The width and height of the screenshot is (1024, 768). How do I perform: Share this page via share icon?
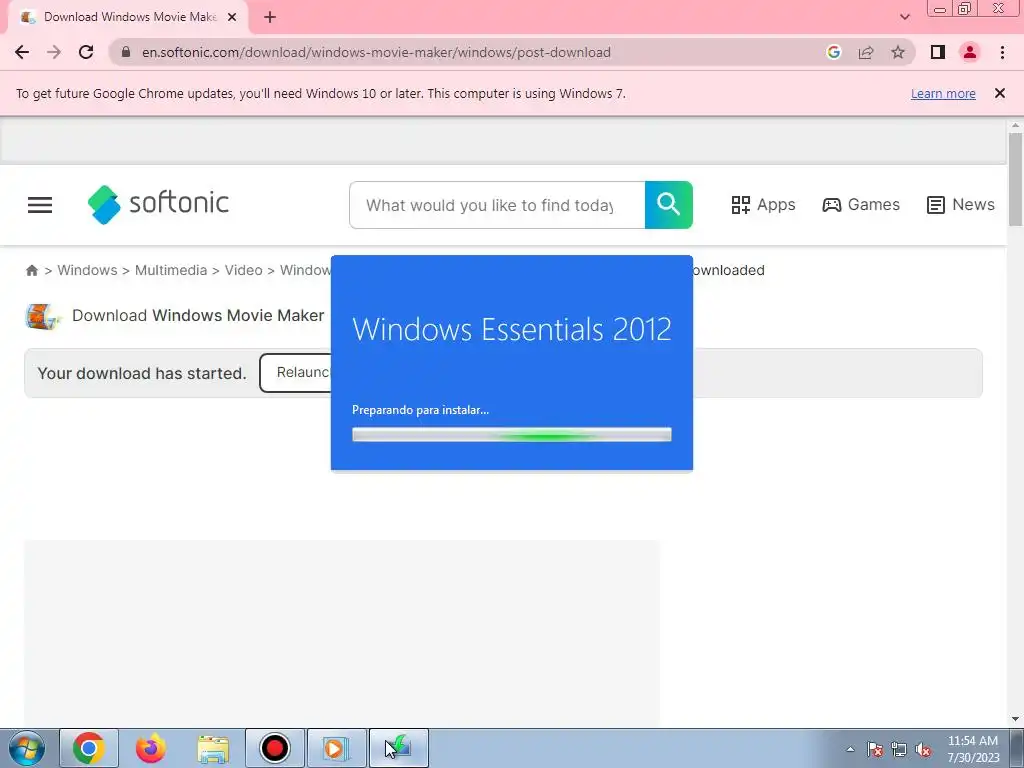(x=866, y=52)
